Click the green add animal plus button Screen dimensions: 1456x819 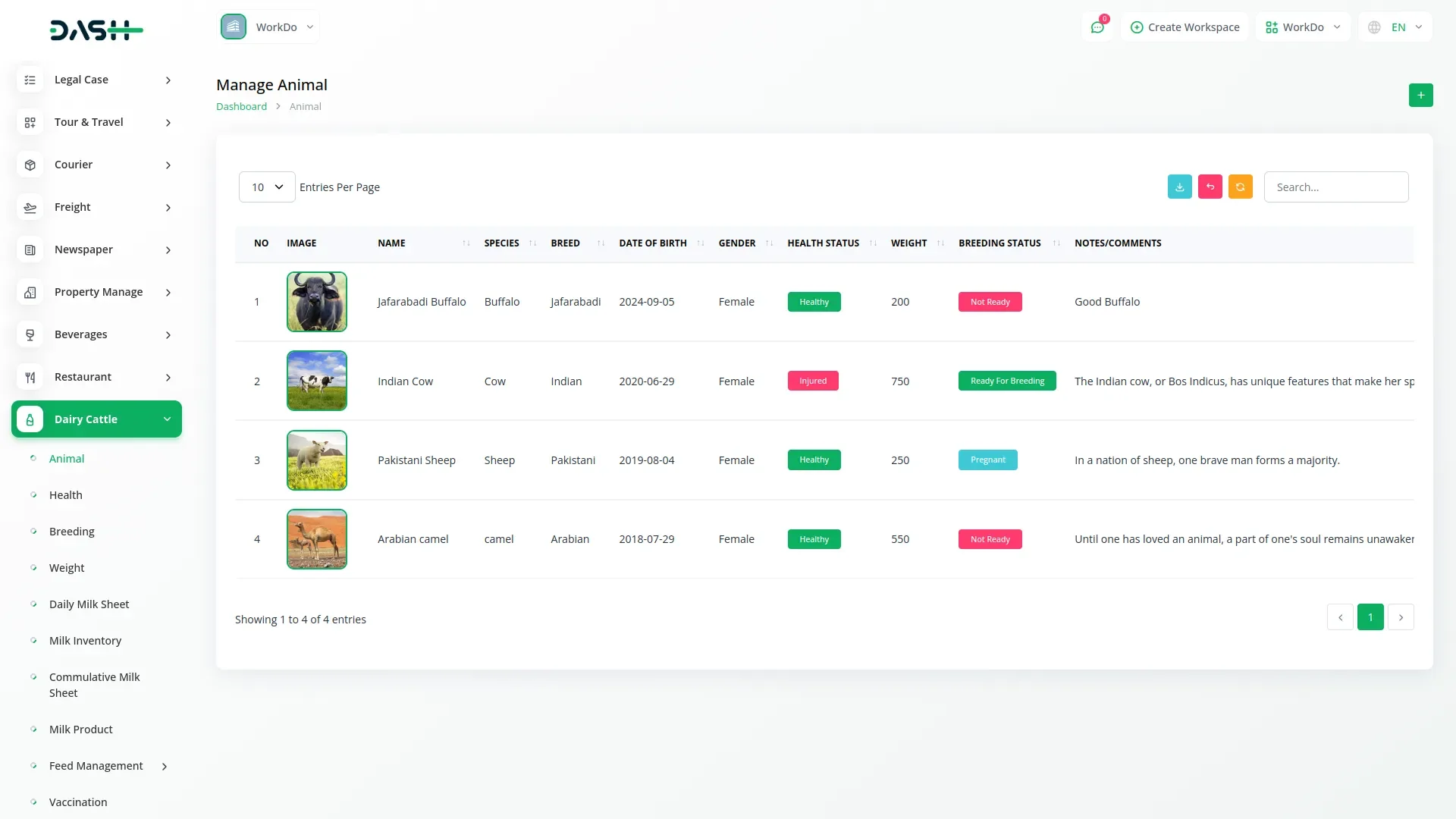point(1420,96)
